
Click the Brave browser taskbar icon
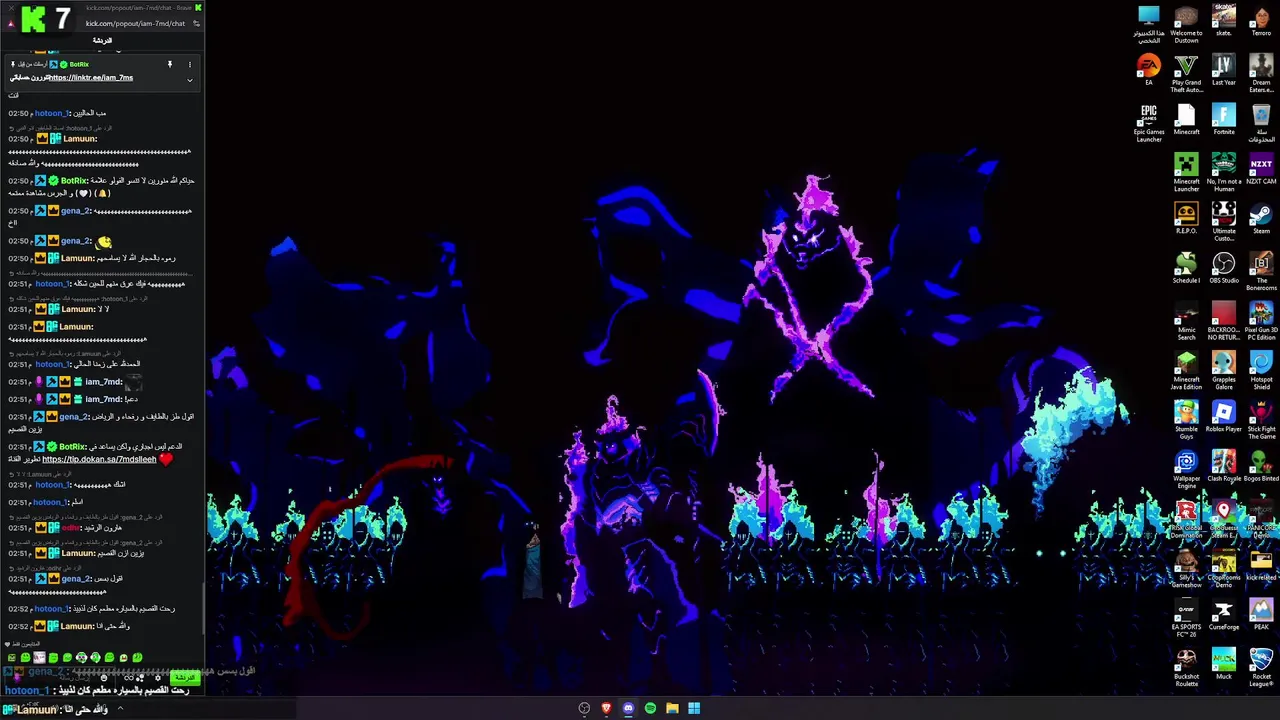[x=606, y=708]
